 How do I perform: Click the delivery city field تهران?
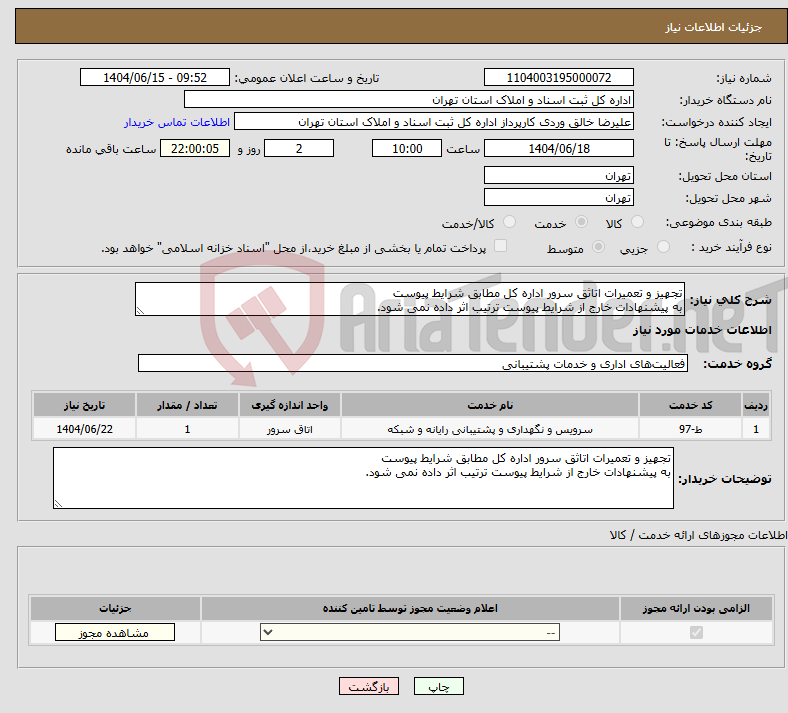coord(558,197)
